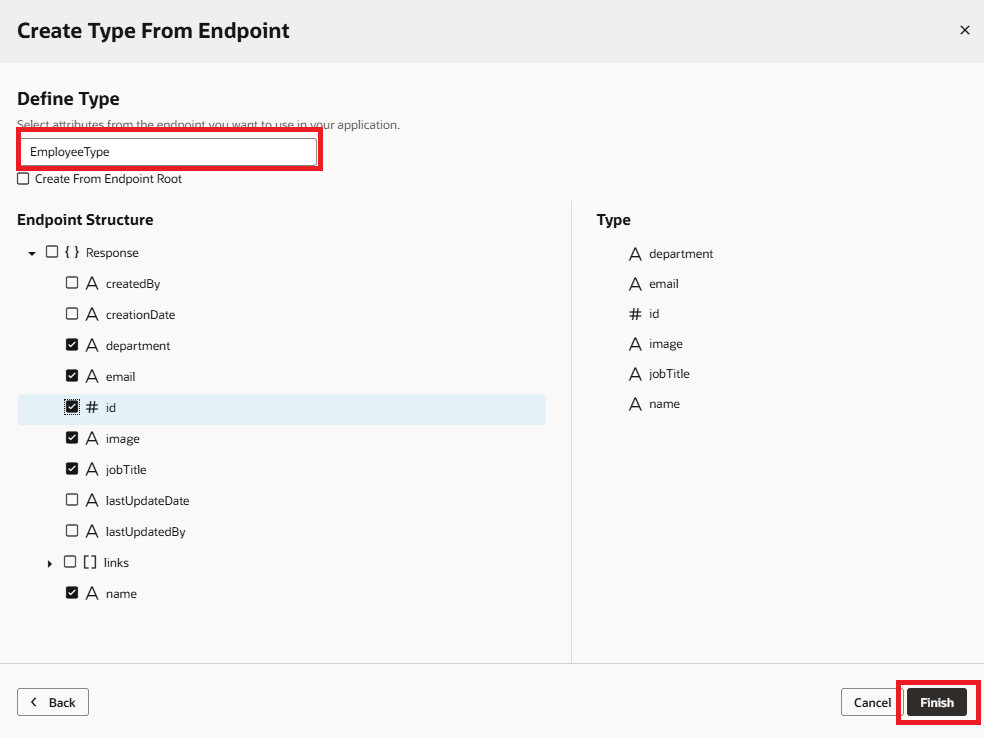Click the array brackets icon next to links
This screenshot has height=738, width=984.
90,563
